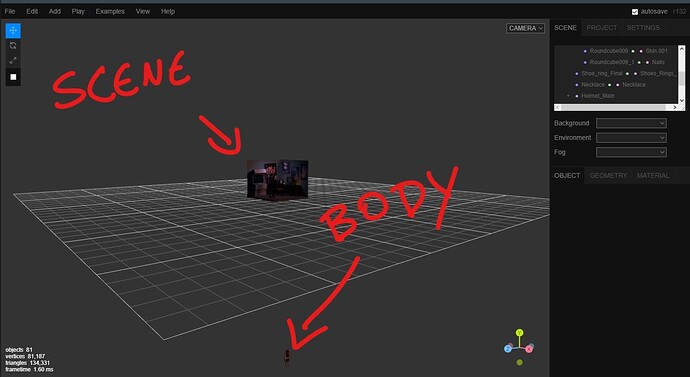Open the Fog dropdown
The height and width of the screenshot is (377, 690).
pos(631,152)
